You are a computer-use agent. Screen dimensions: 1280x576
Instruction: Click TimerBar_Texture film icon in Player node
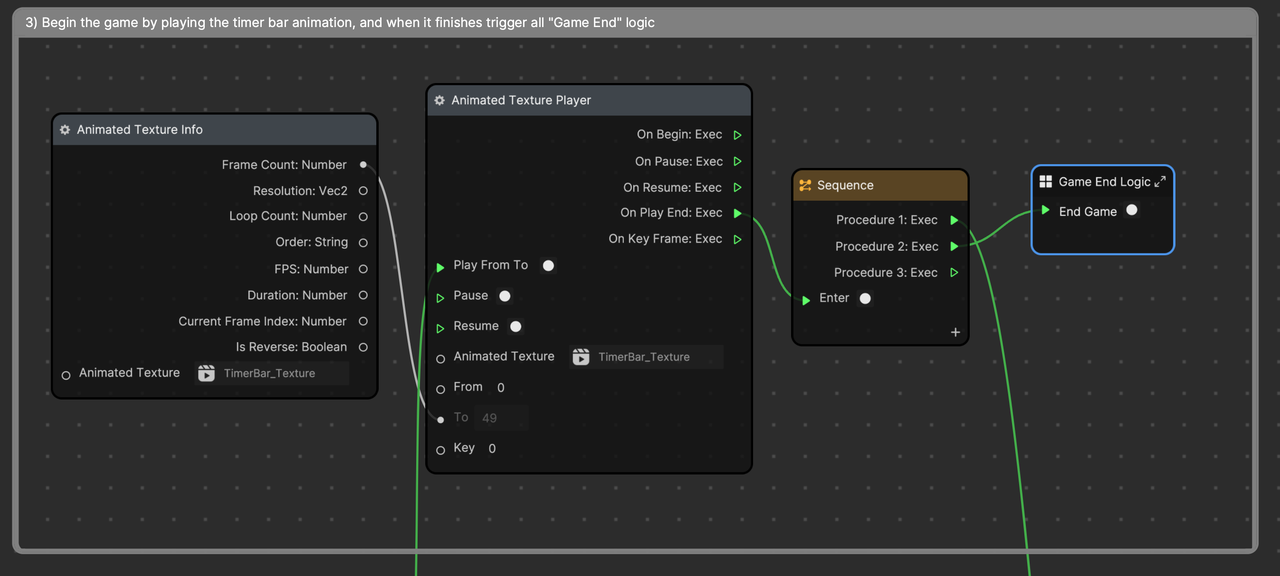point(581,357)
